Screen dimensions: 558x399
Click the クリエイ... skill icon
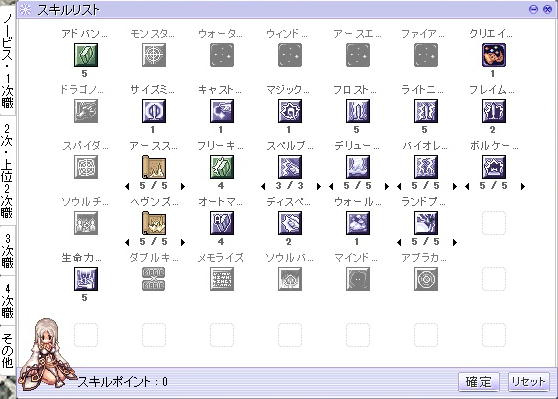[x=494, y=55]
